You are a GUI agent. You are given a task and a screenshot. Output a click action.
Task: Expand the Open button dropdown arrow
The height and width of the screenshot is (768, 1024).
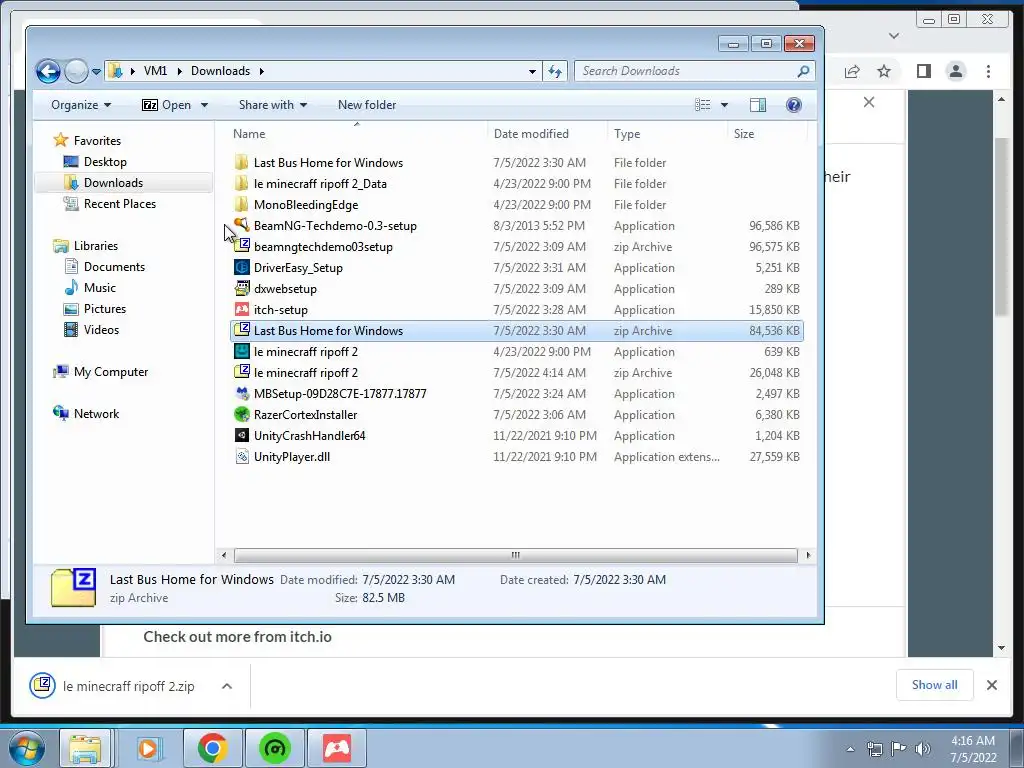click(204, 105)
